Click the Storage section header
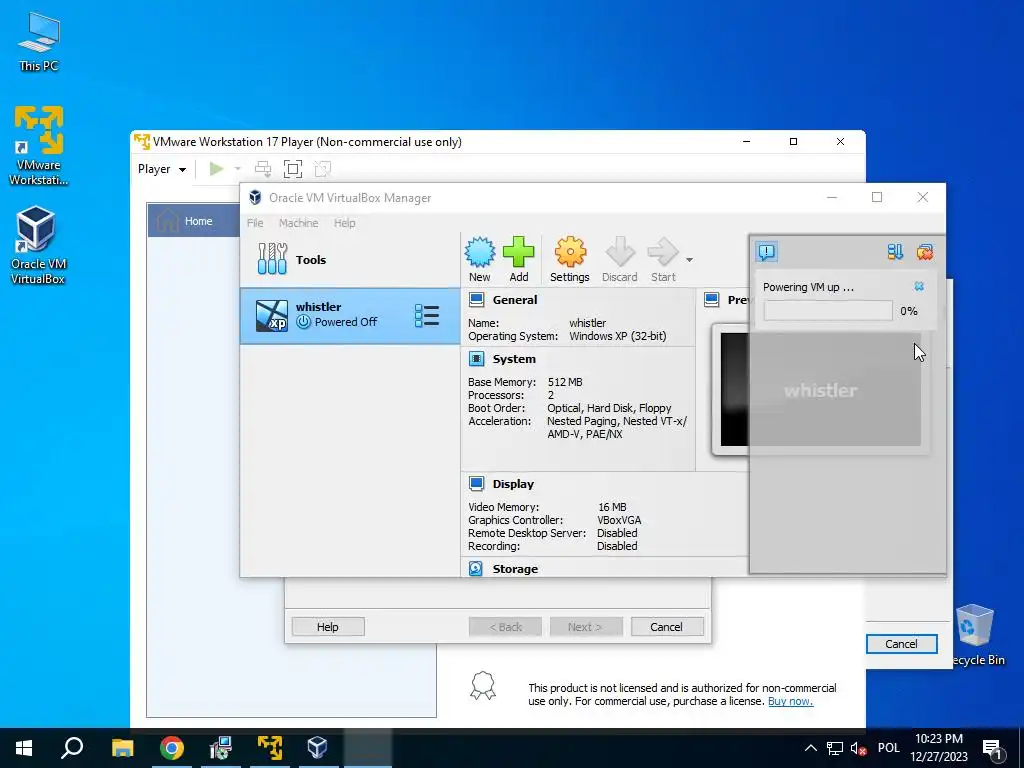The width and height of the screenshot is (1024, 768). [x=515, y=569]
